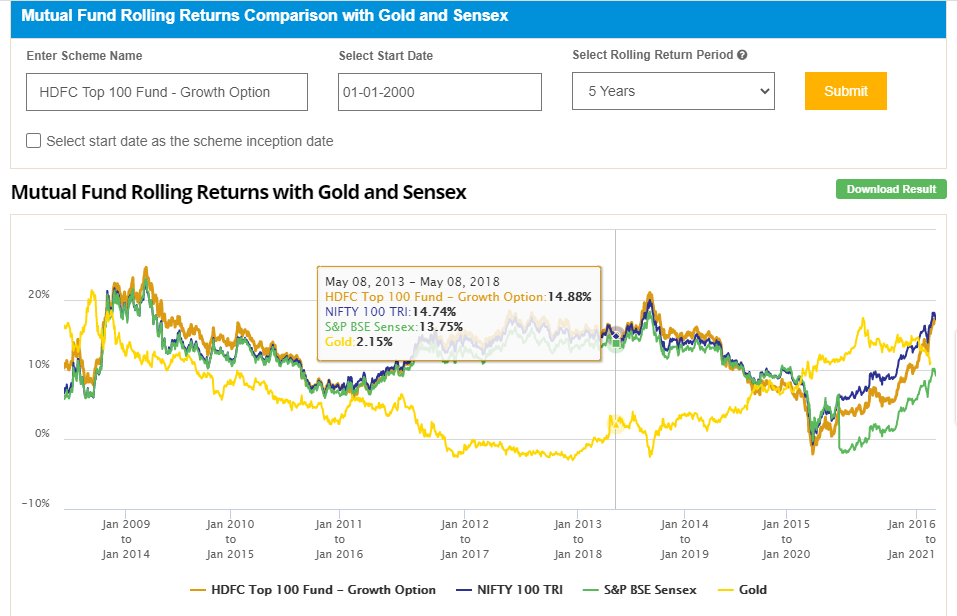Toggle the S&P BSE Sensex legend entry
957x616 pixels.
tap(640, 590)
